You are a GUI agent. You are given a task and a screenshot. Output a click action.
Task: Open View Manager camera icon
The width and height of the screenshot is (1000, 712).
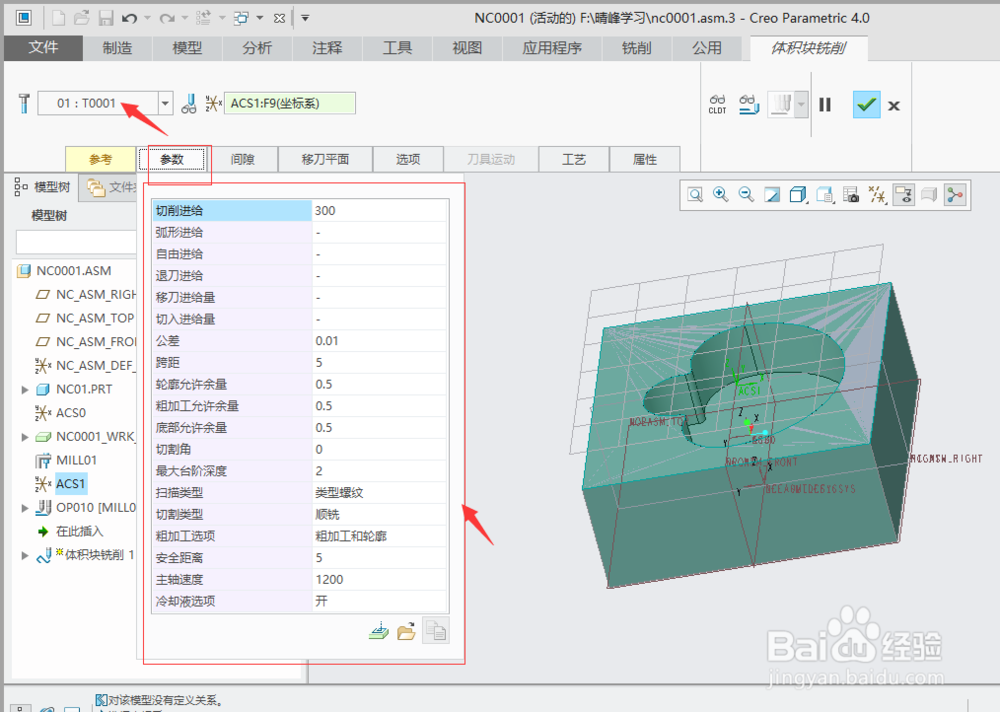tap(851, 195)
